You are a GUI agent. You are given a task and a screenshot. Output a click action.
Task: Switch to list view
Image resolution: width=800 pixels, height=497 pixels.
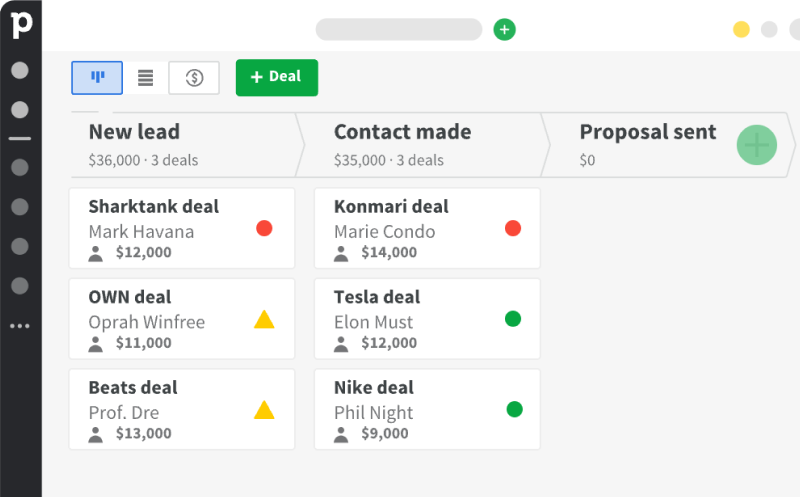coord(145,78)
